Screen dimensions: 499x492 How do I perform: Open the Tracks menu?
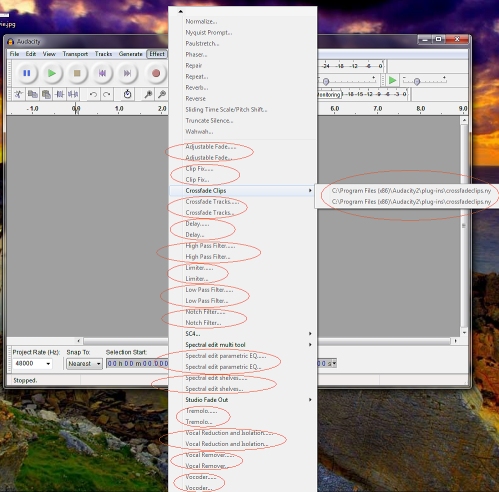point(103,54)
